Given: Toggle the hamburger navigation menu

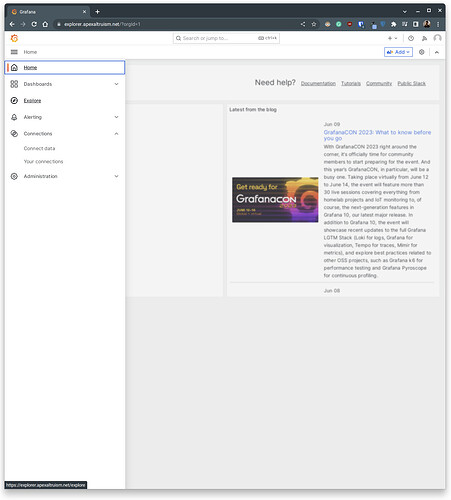Looking at the screenshot, I should point(14,52).
